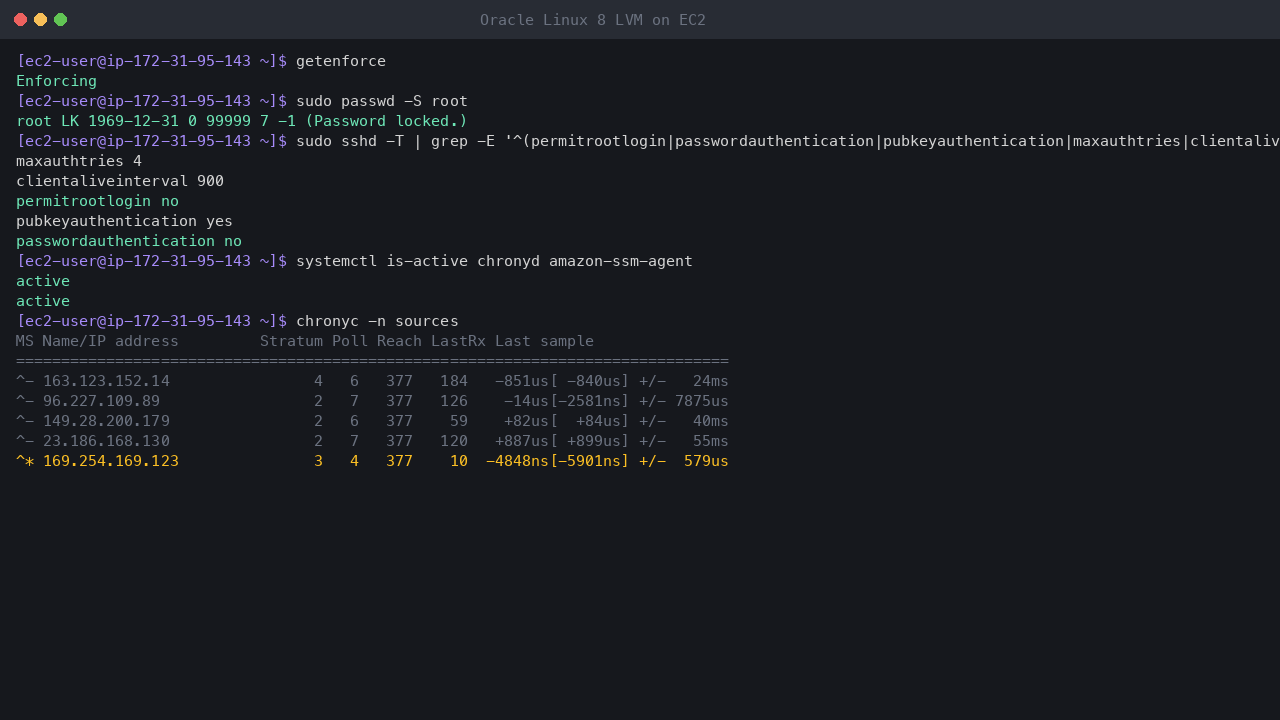Viewport: 1280px width, 720px height.
Task: Click Reach value 377 for 149.28.200.179
Action: (x=400, y=421)
